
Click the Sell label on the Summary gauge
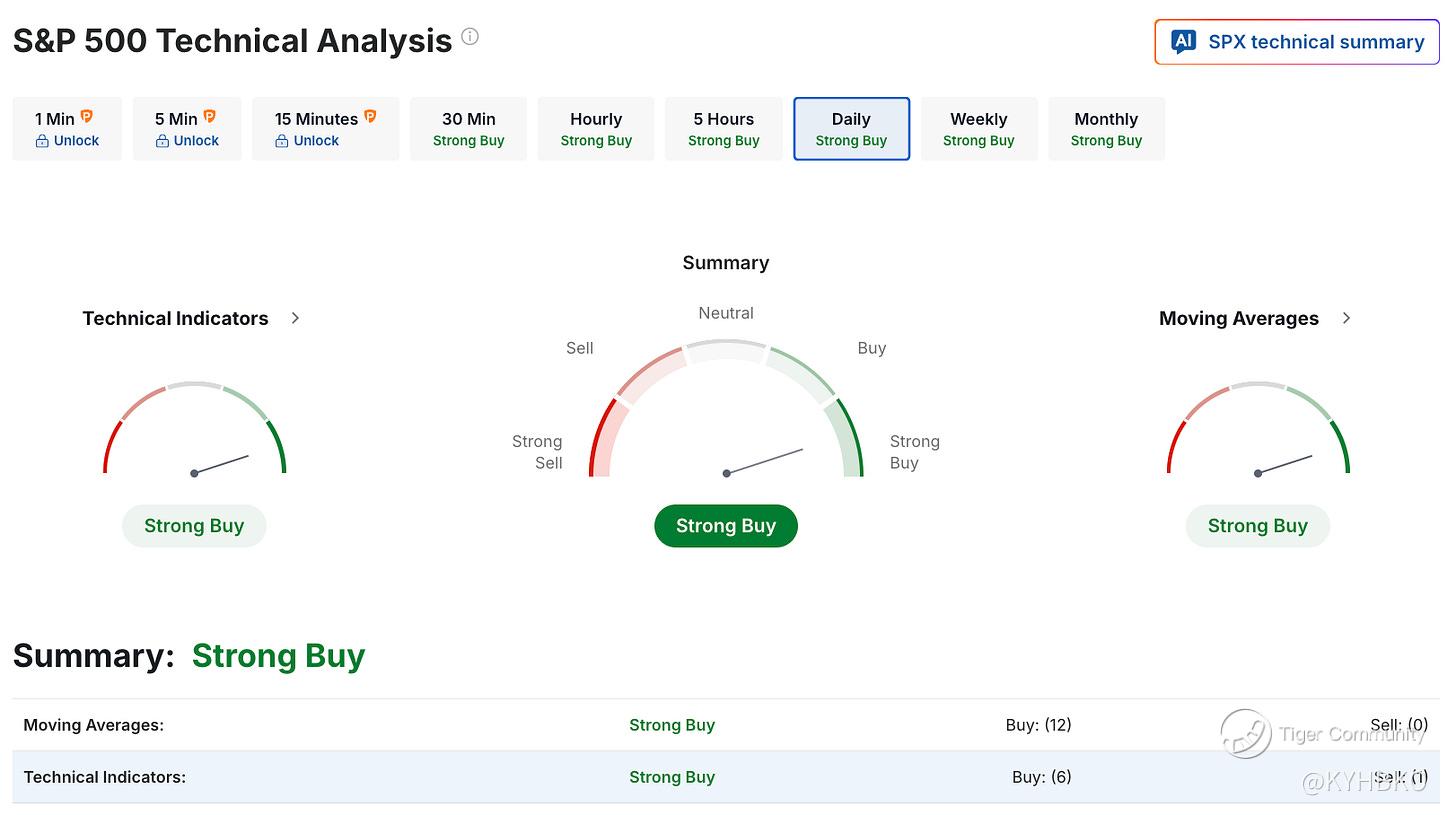(x=580, y=348)
